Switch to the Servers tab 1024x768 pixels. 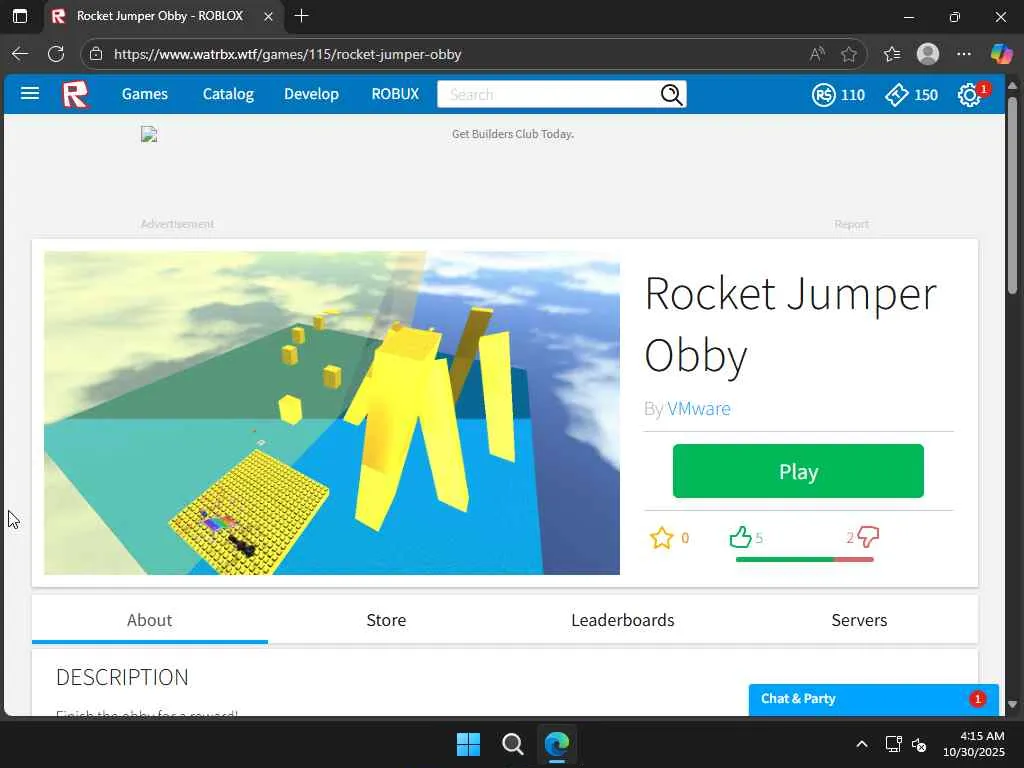click(859, 620)
